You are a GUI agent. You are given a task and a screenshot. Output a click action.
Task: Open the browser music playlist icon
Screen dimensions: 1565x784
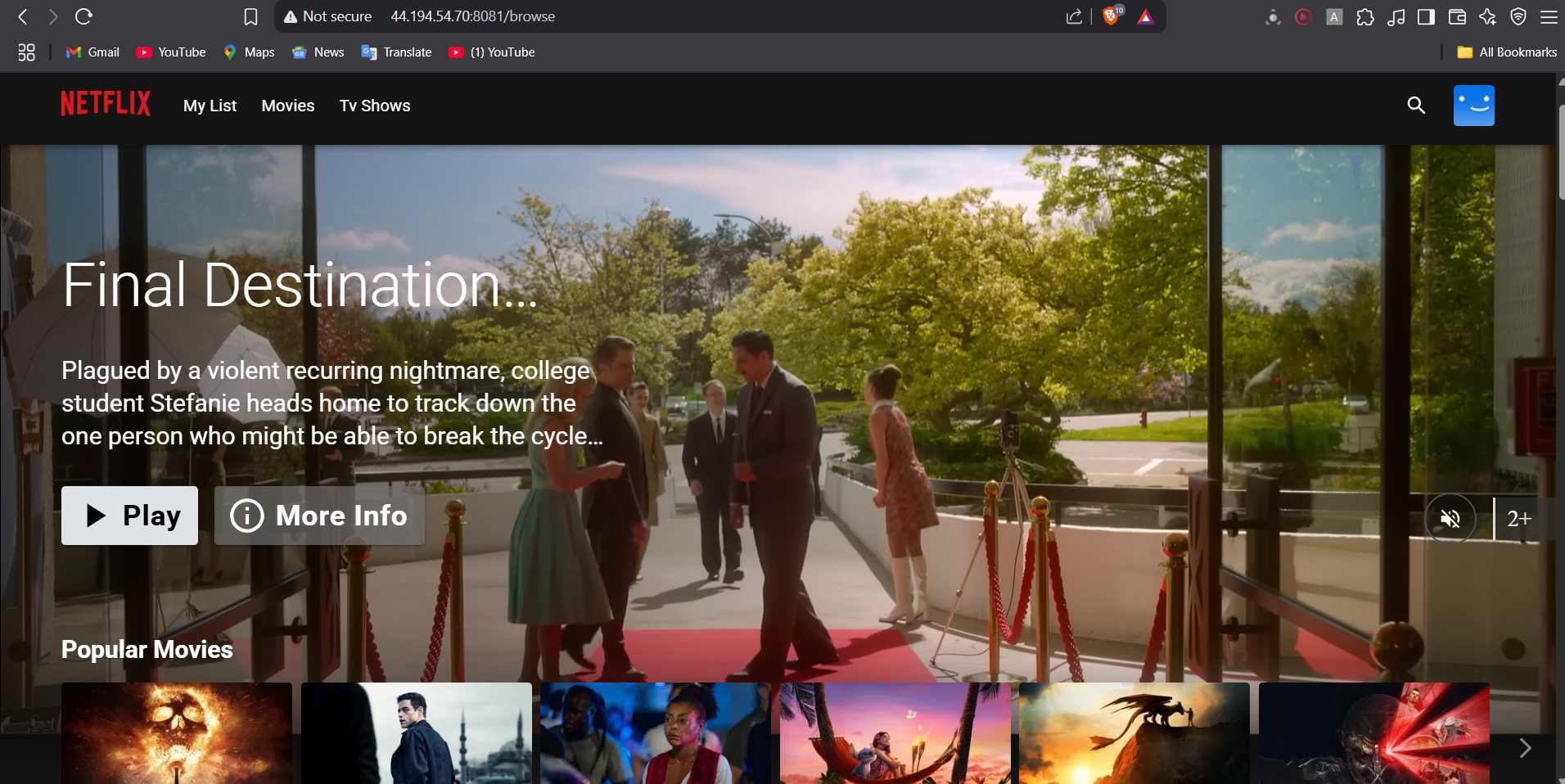pos(1396,16)
